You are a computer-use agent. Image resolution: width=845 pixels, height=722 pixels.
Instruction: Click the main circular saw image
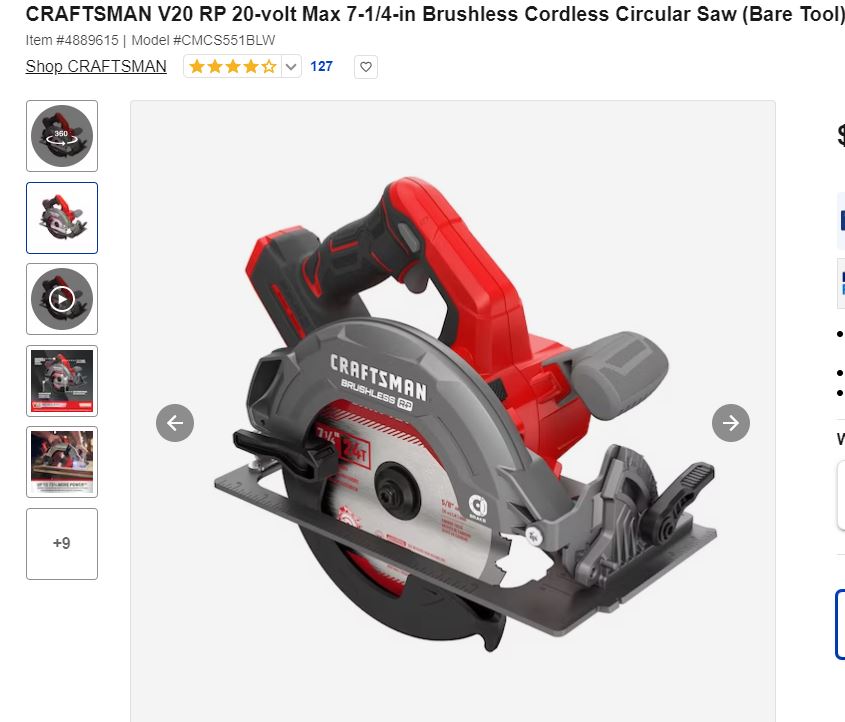pos(453,412)
